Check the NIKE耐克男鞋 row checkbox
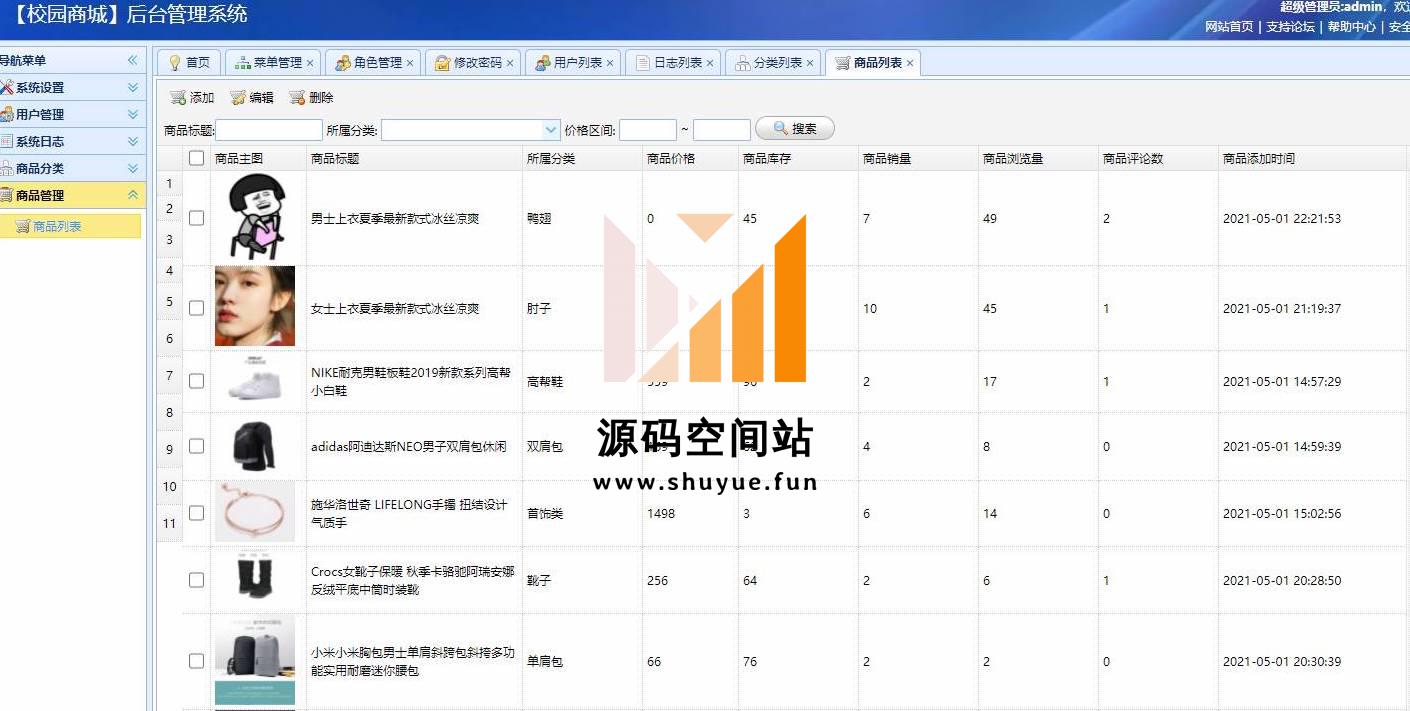Image resolution: width=1410 pixels, height=711 pixels. 196,381
